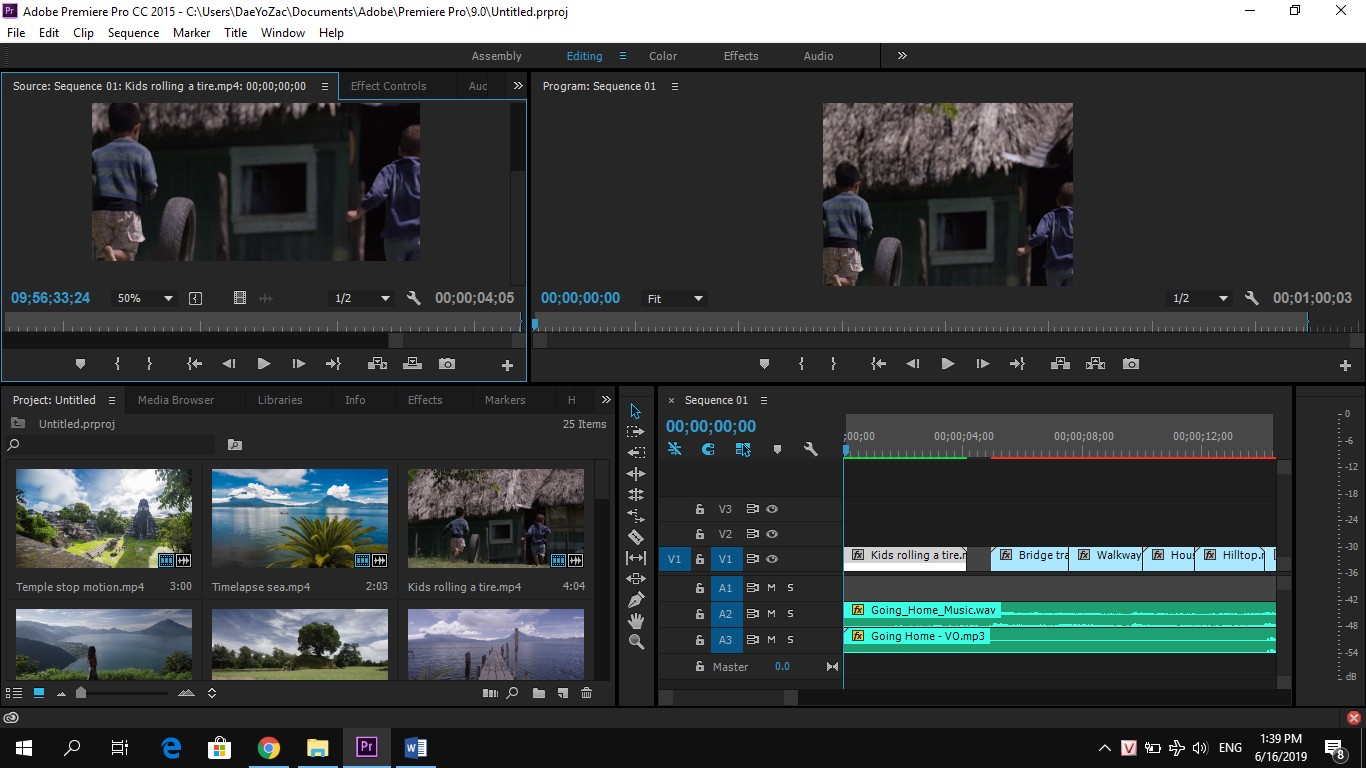Switch to the Media Browser tab
This screenshot has height=768, width=1366.
pyautogui.click(x=176, y=400)
